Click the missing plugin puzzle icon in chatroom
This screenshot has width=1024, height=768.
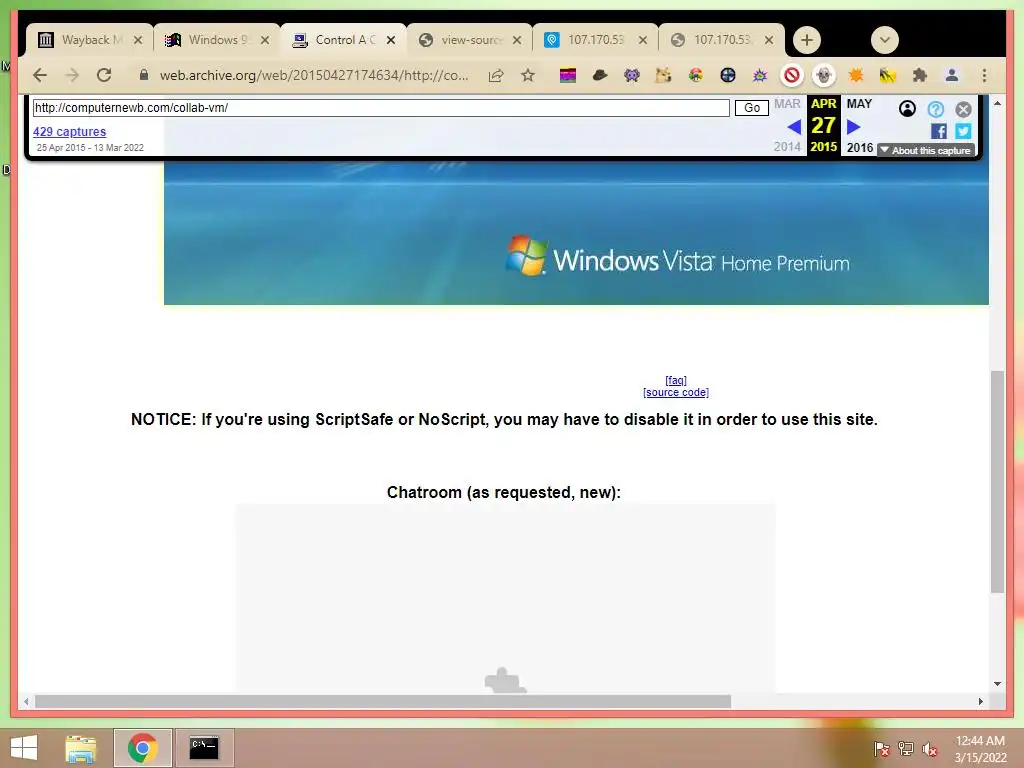coord(505,680)
